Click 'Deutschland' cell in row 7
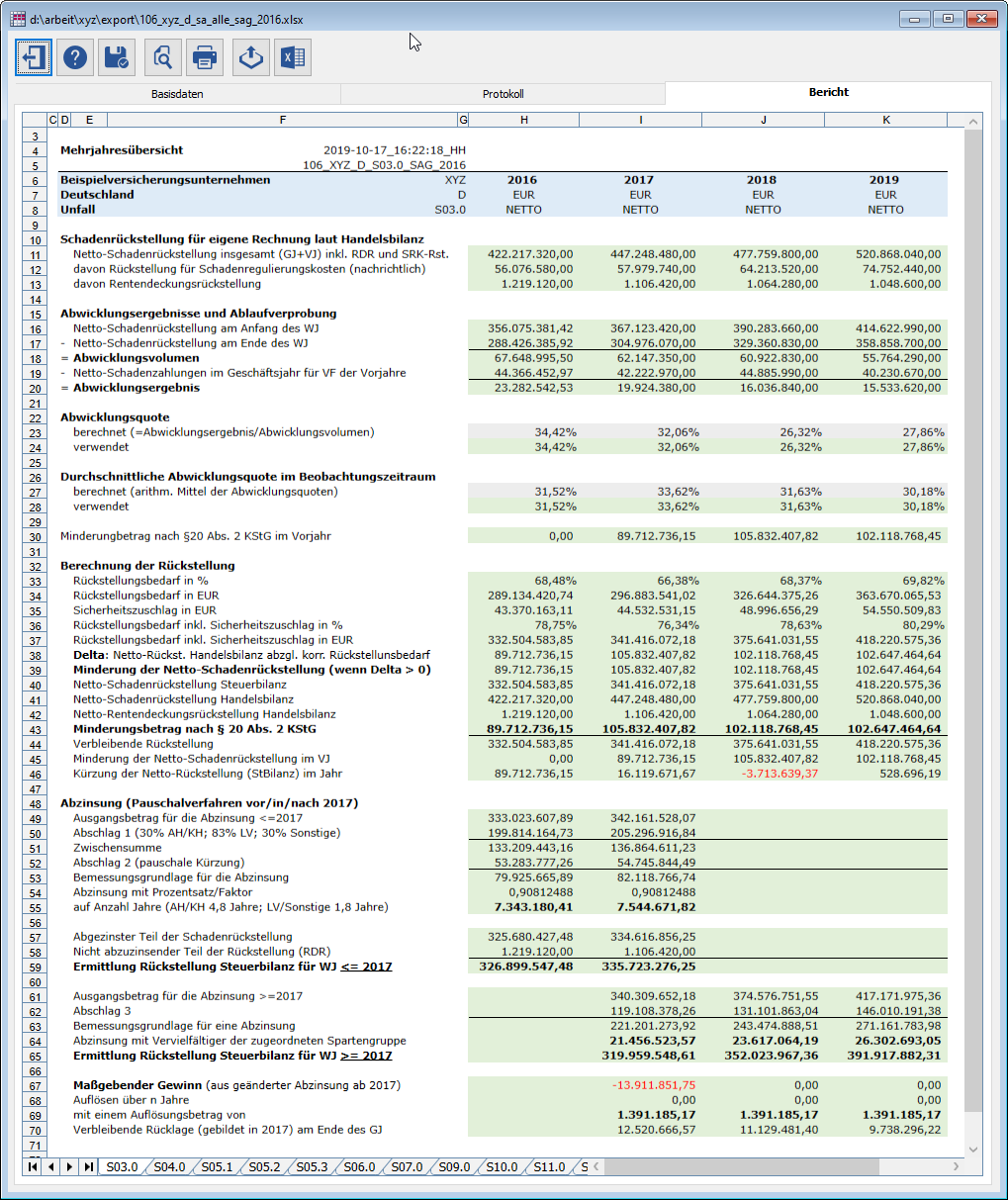 pyautogui.click(x=97, y=195)
